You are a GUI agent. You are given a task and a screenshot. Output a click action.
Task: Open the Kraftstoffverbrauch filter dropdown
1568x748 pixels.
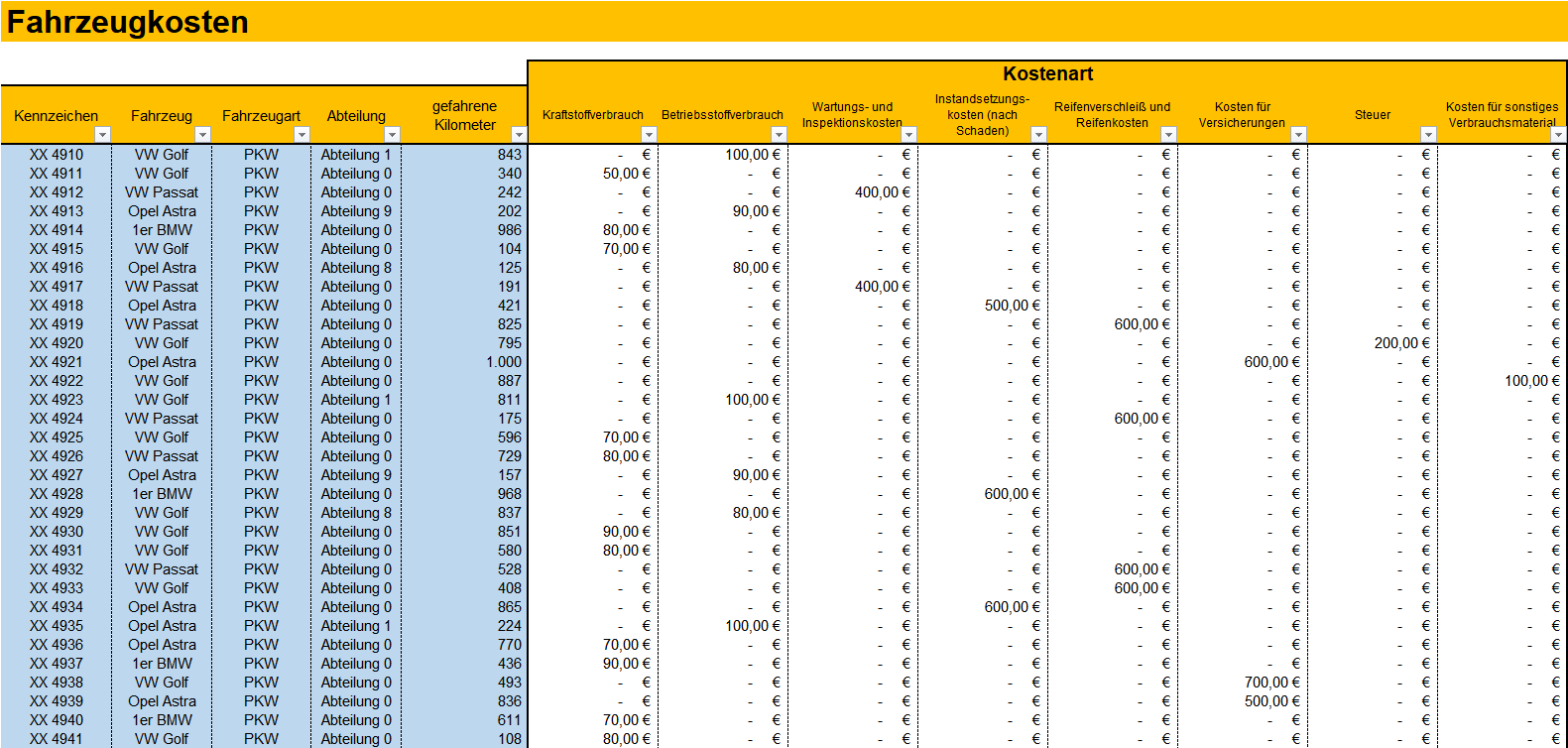[x=649, y=134]
